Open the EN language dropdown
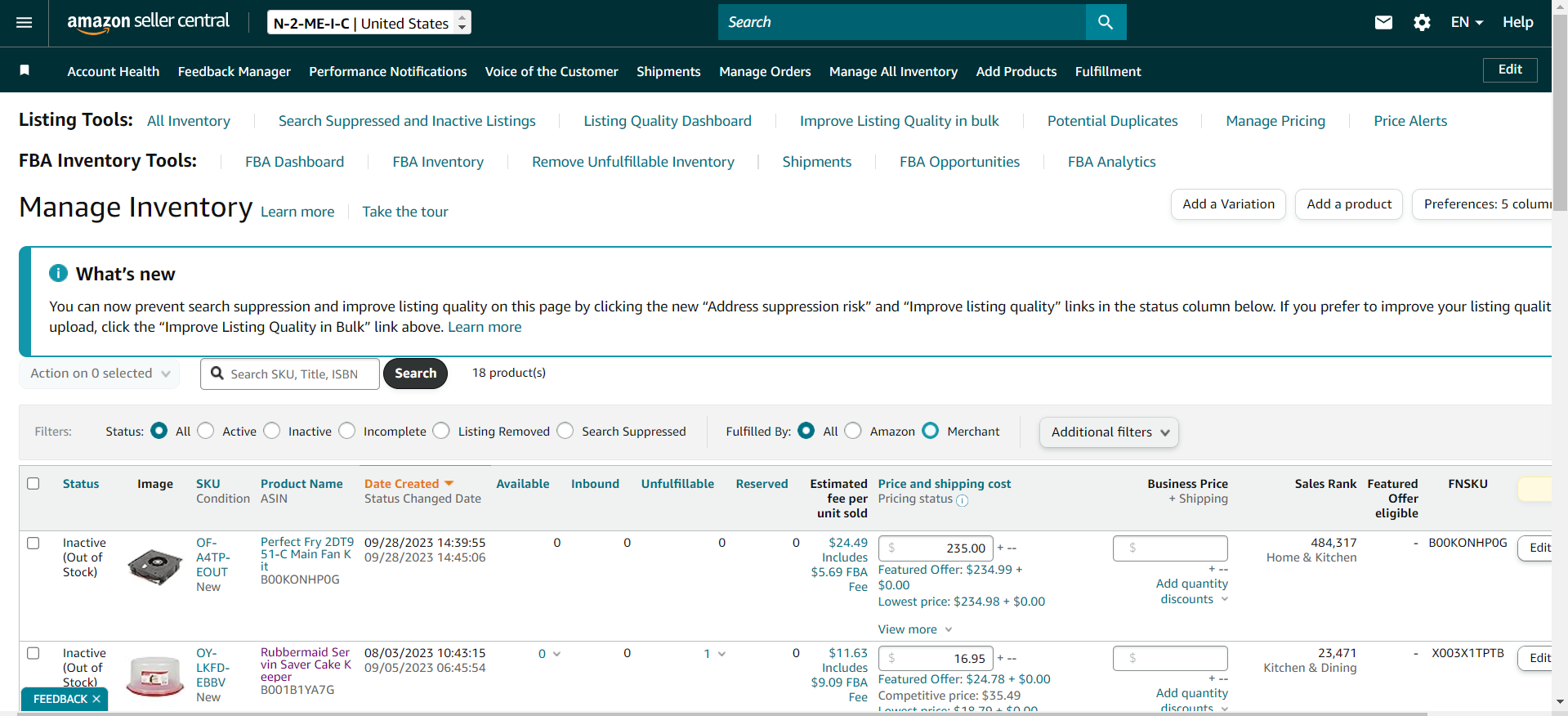This screenshot has height=716, width=1568. (x=1467, y=23)
